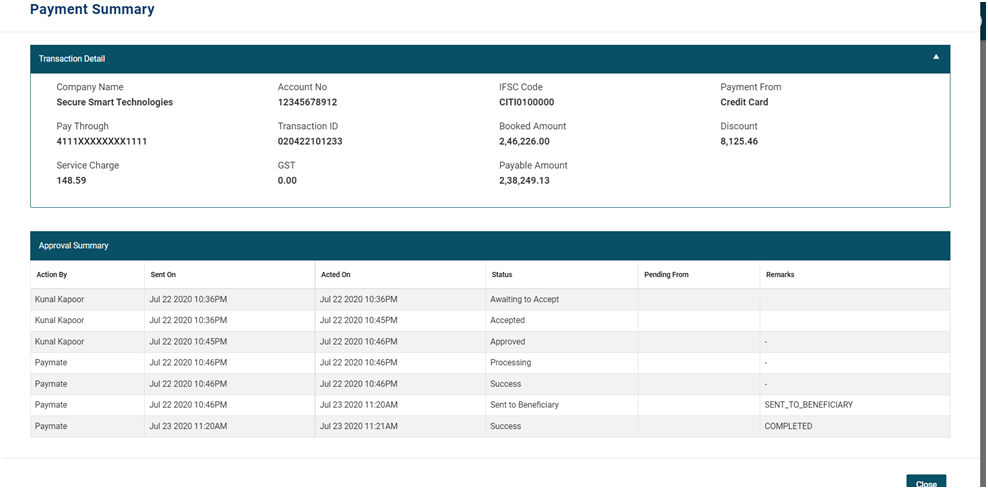The image size is (988, 489).
Task: Click Kunal Kapoor in the Accepted row
Action: 59,320
